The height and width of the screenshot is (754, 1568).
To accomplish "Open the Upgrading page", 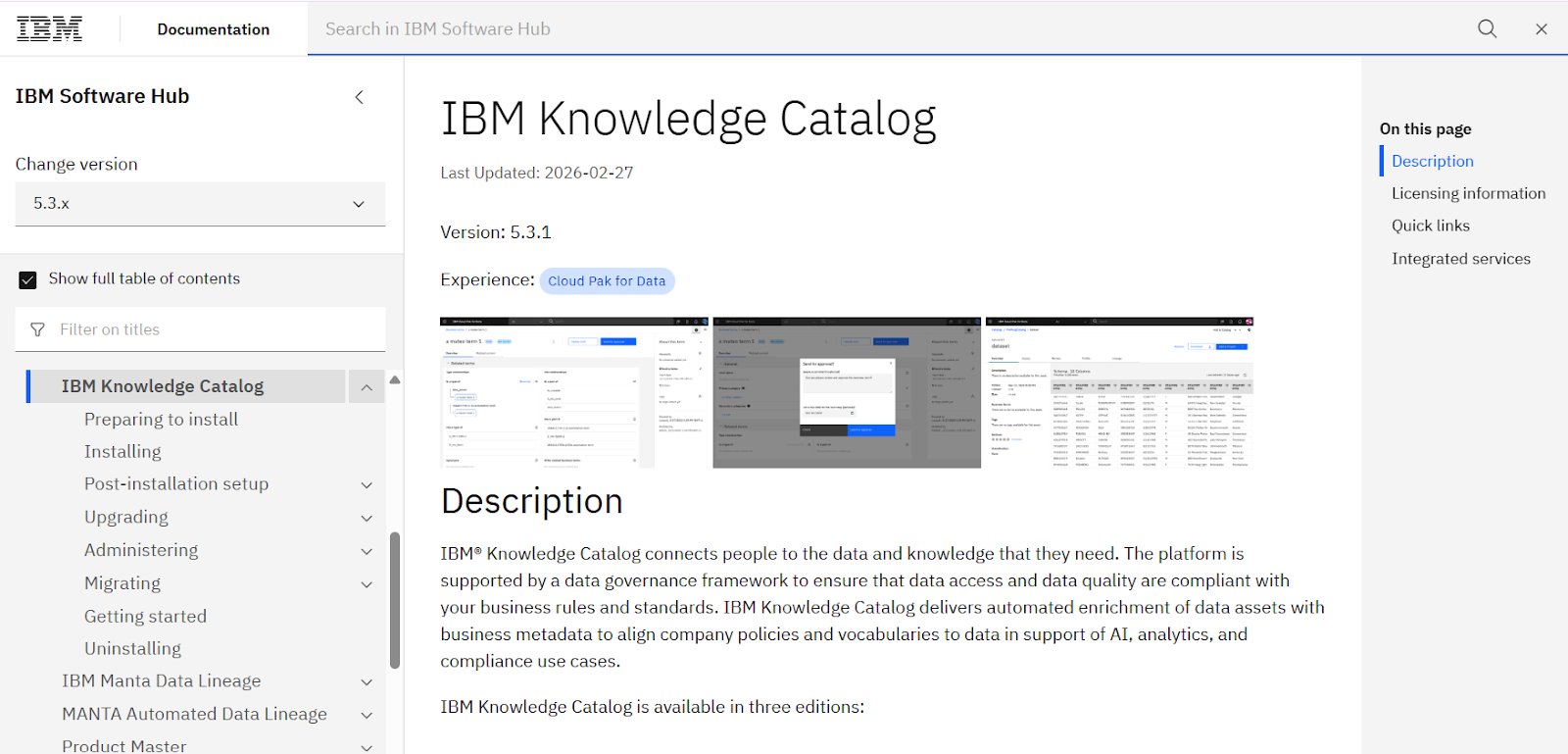I will coord(125,517).
